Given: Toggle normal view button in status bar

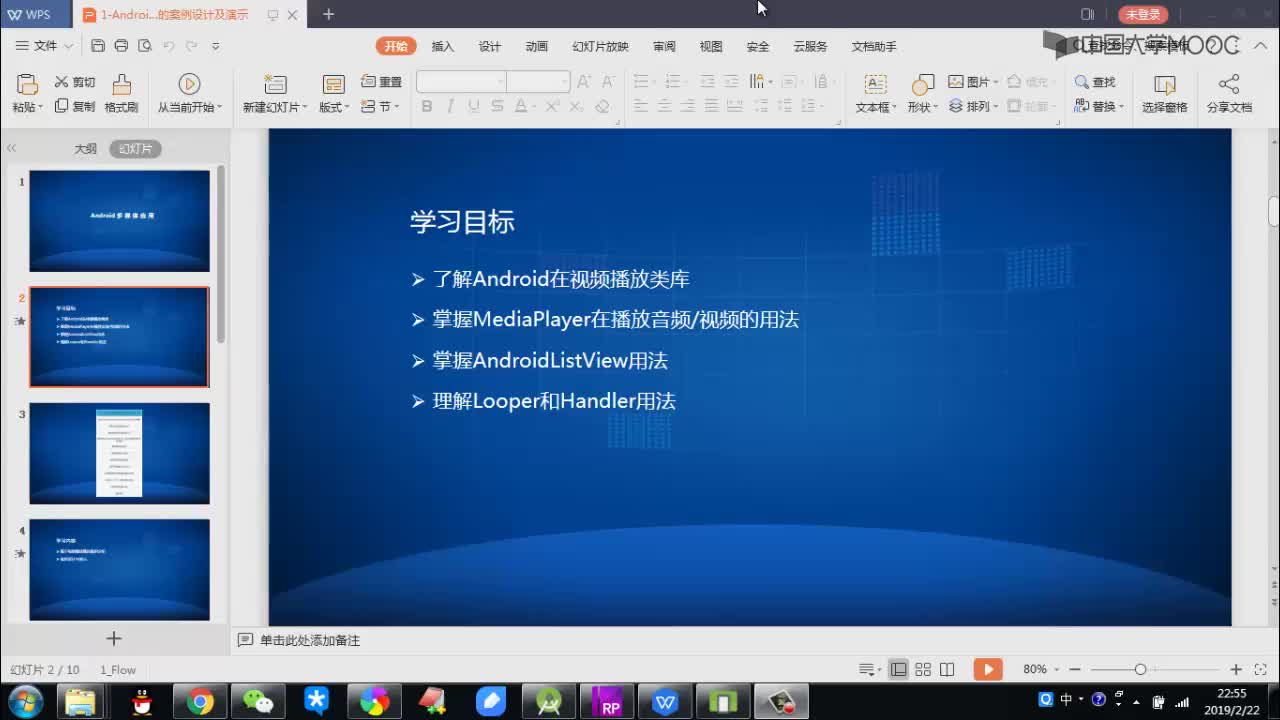Looking at the screenshot, I should [899, 669].
